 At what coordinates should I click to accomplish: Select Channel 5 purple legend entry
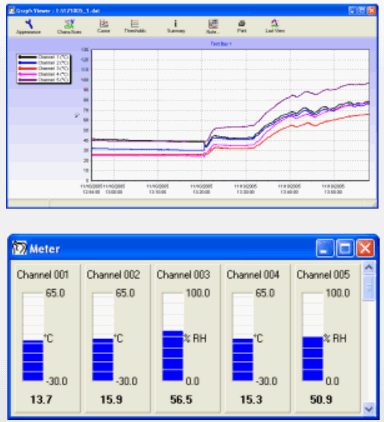[43, 80]
